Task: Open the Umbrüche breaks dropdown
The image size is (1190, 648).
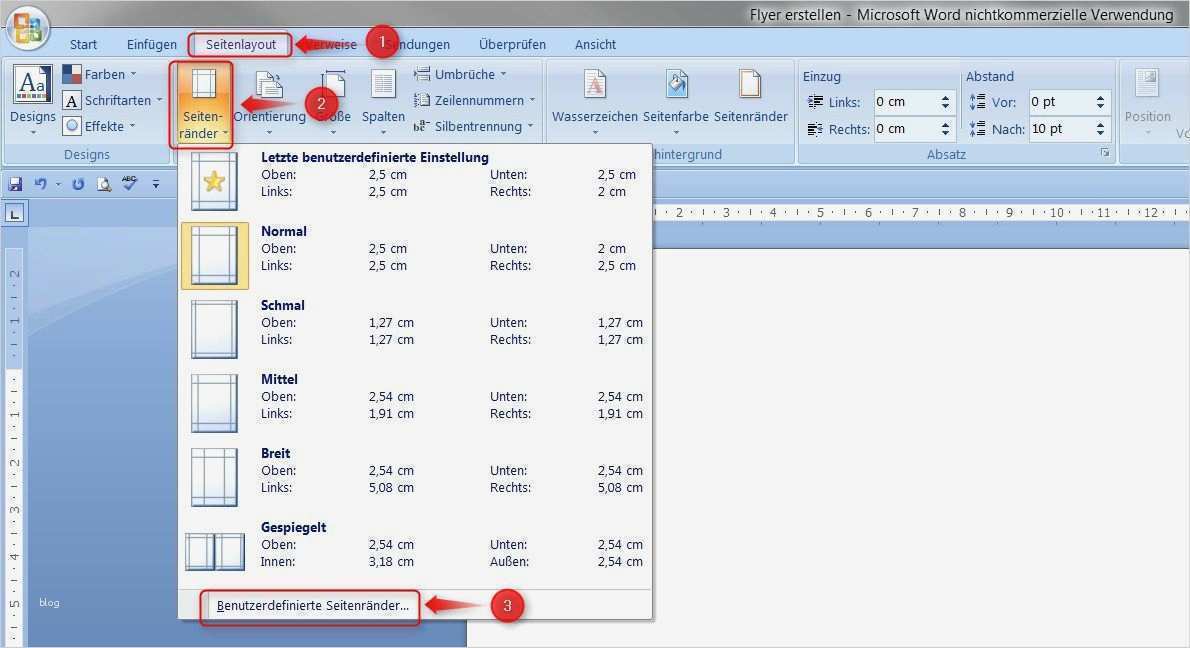Action: tap(460, 74)
